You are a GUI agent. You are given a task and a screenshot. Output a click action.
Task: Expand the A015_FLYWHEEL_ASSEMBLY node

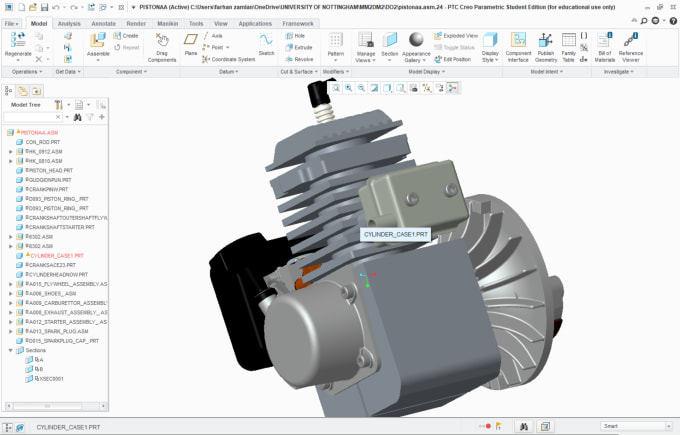point(11,284)
